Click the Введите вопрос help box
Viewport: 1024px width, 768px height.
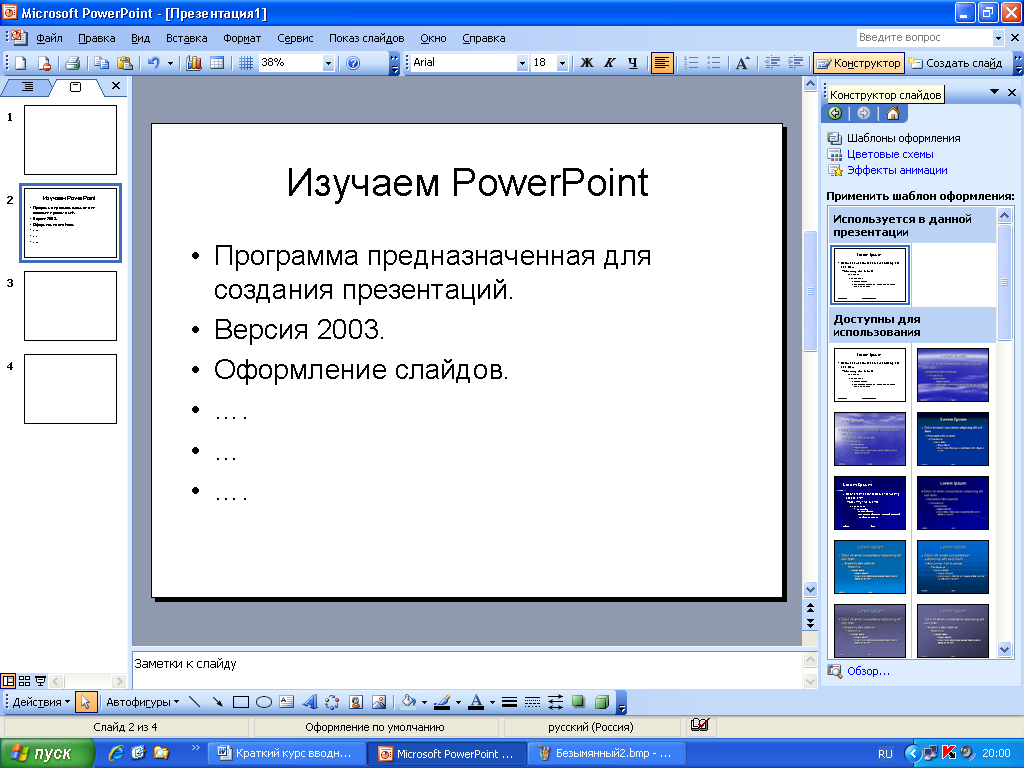pos(924,37)
